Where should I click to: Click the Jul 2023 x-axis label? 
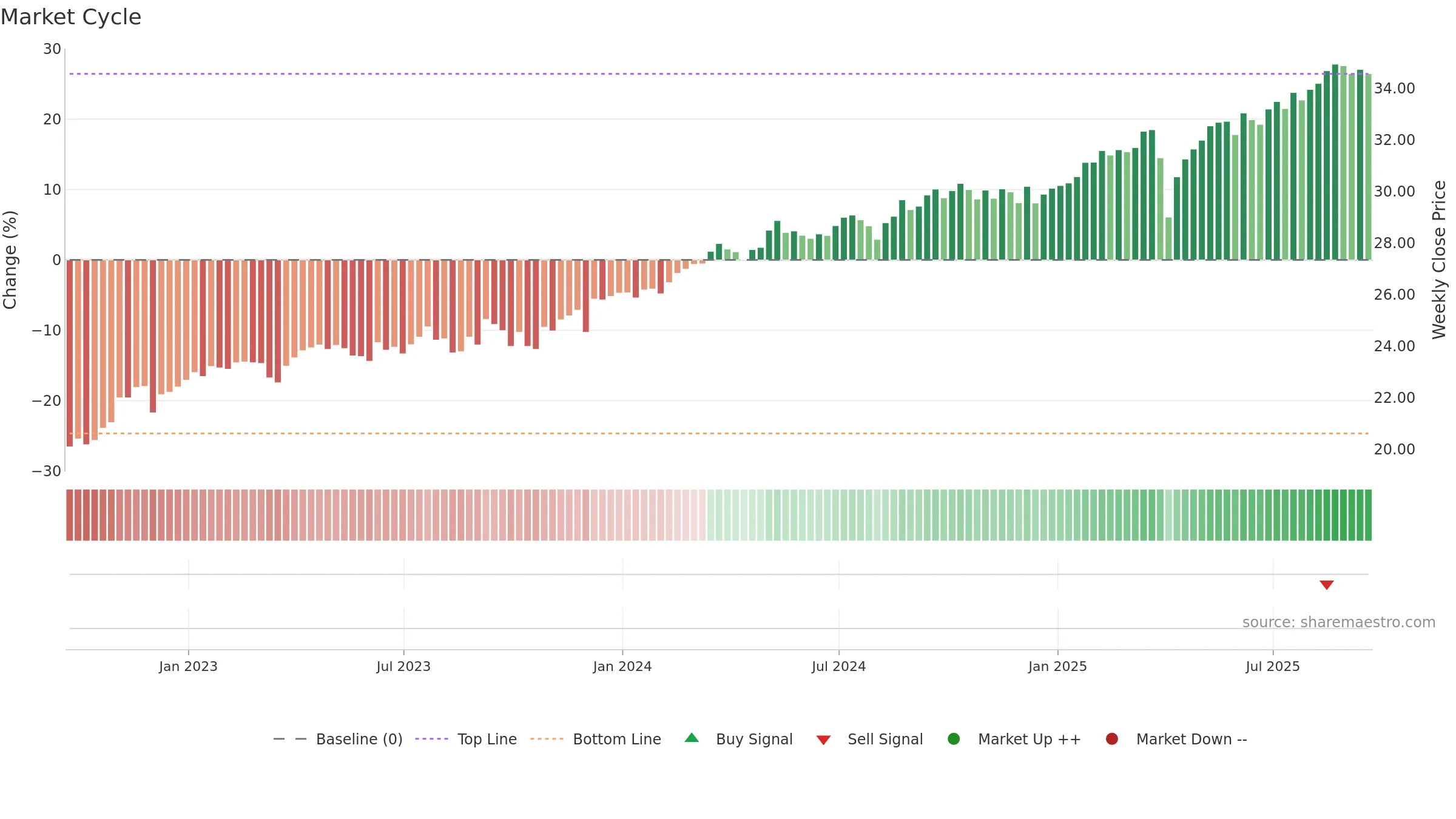(403, 666)
